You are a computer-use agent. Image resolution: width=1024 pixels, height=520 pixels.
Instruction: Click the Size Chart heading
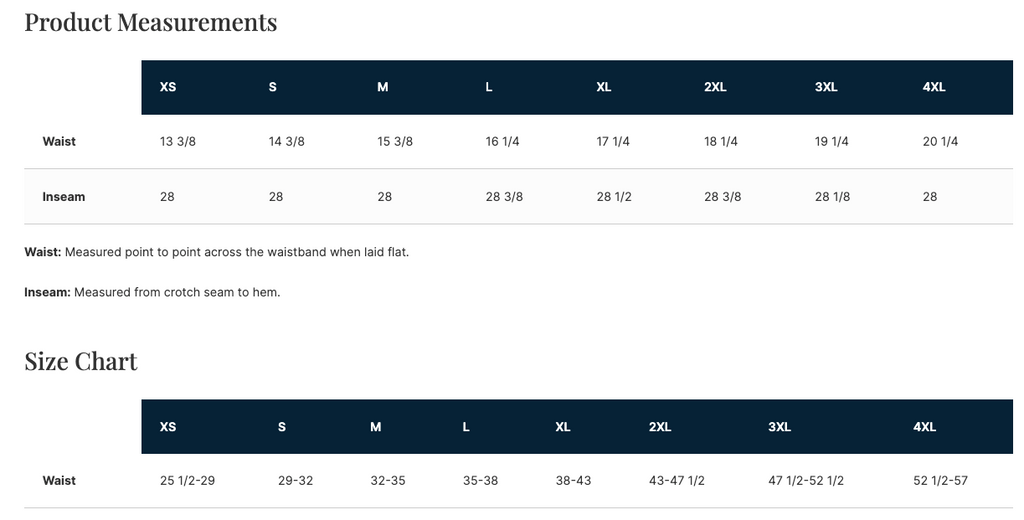pos(81,361)
